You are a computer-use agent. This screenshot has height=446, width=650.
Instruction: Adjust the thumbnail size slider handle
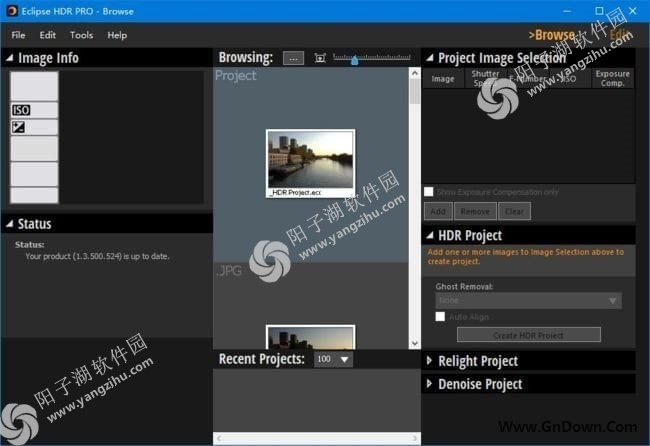[x=354, y=61]
